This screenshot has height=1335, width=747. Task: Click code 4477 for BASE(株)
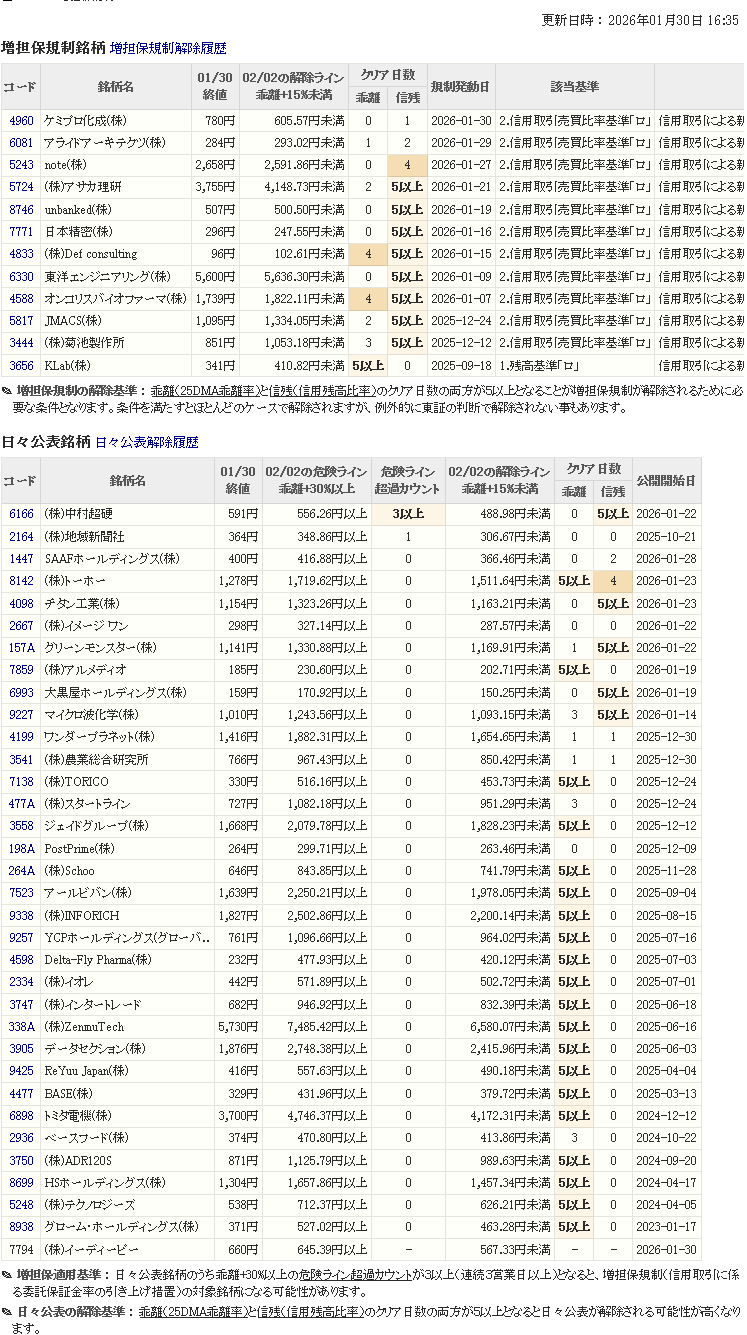click(21, 1094)
